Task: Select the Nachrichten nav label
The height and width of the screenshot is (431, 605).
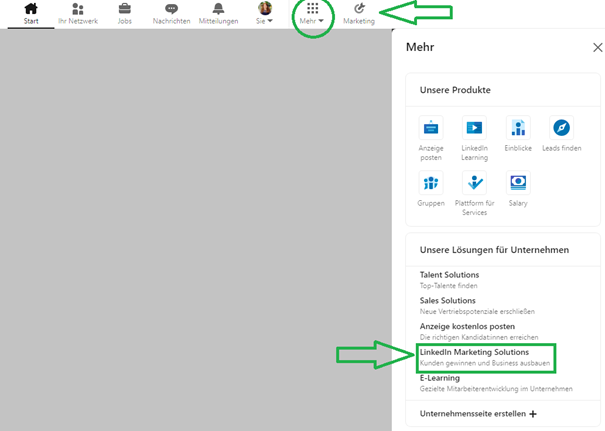Action: click(x=171, y=21)
